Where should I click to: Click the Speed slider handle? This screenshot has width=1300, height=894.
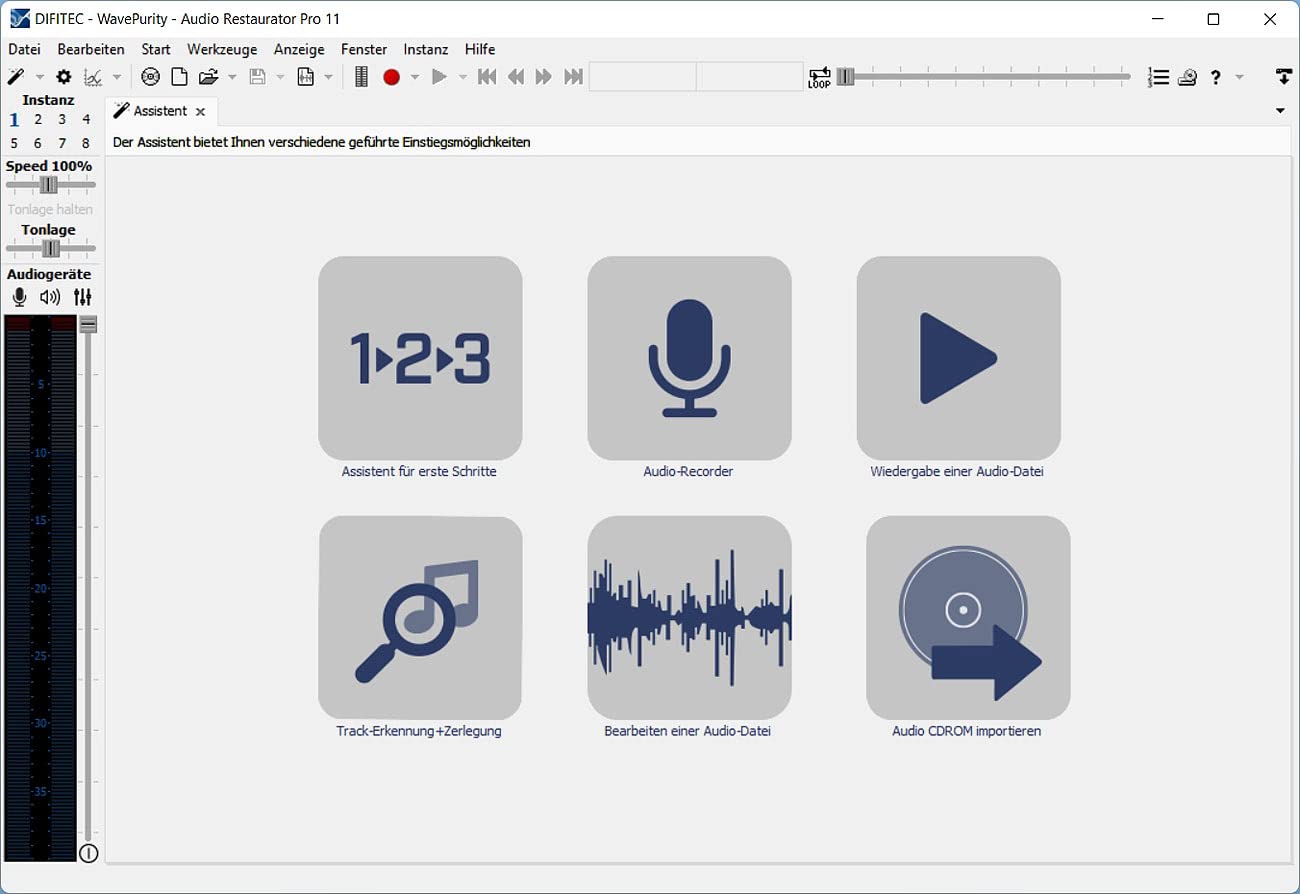pyautogui.click(x=48, y=185)
